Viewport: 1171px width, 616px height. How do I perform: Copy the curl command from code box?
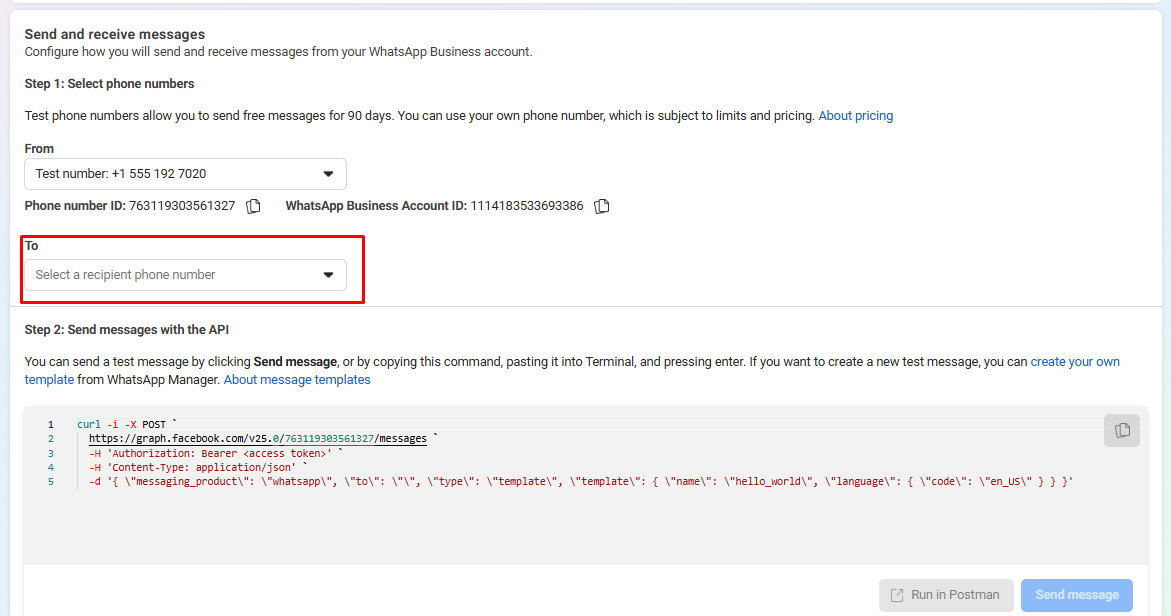1122,431
